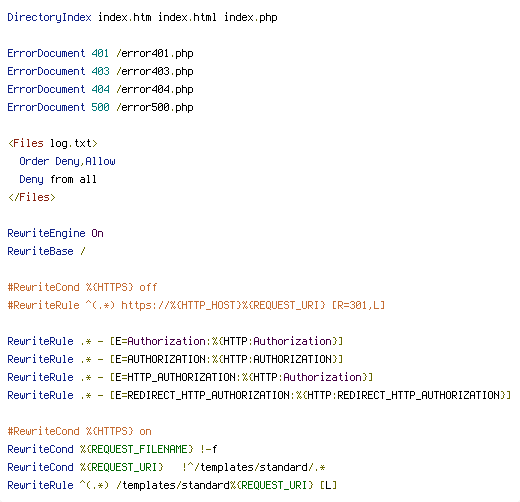The width and height of the screenshot is (520, 502).
Task: Click the RewriteBase / directive
Action: (x=46, y=251)
